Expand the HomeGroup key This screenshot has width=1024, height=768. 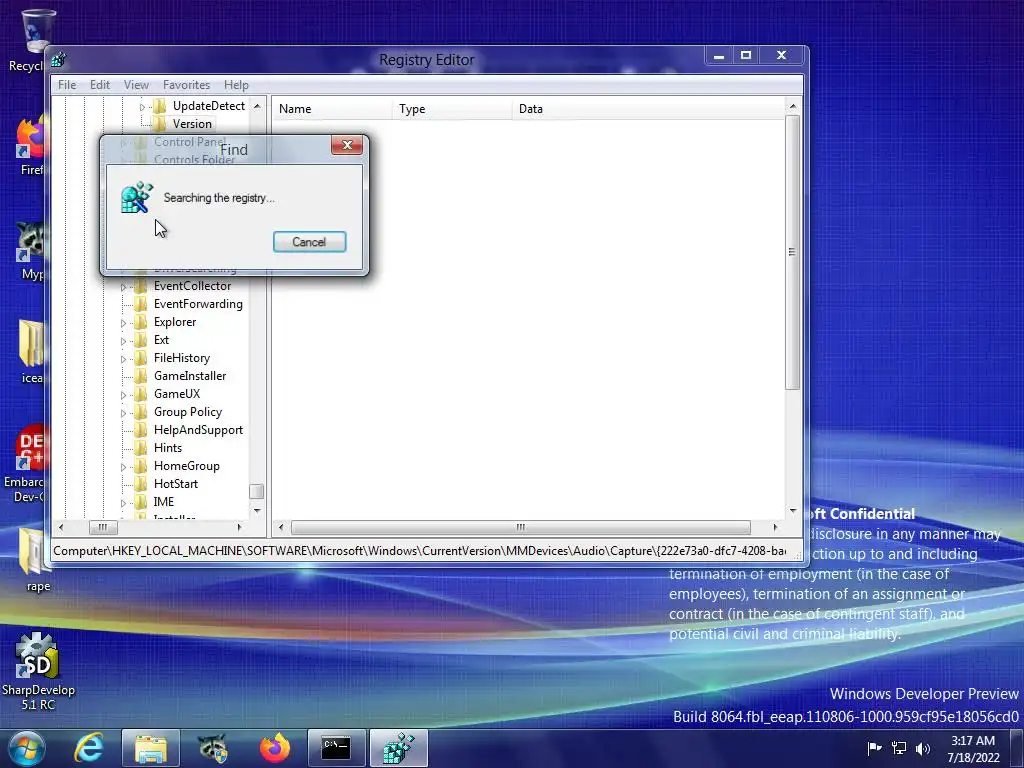point(123,467)
